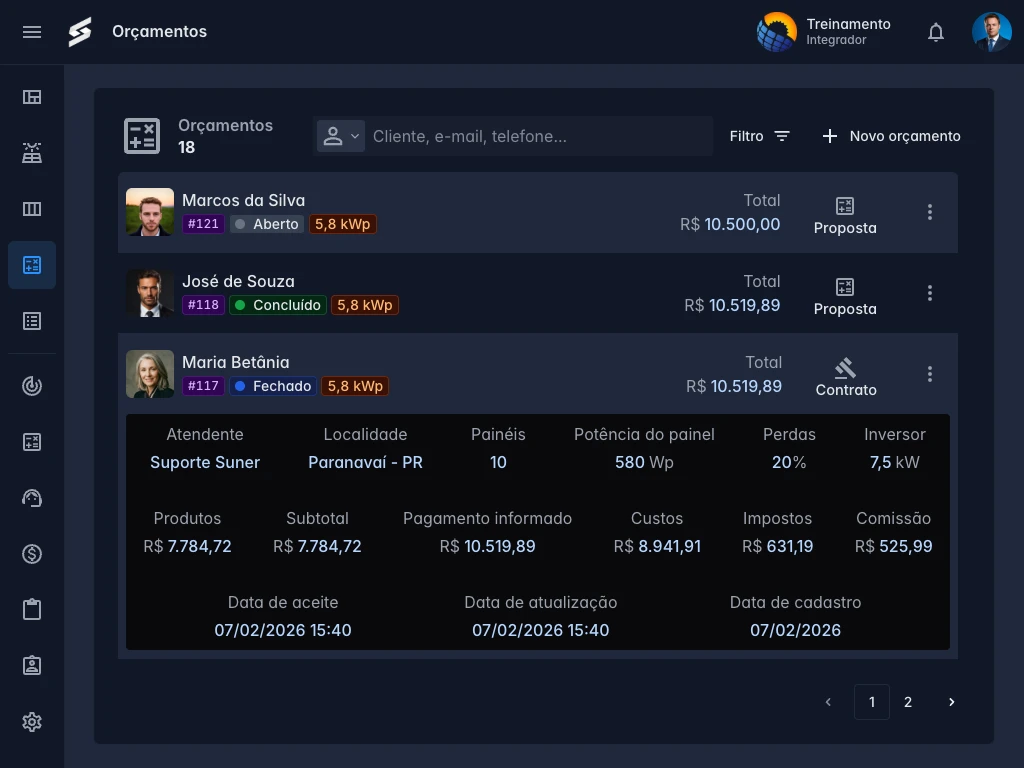Image resolution: width=1024 pixels, height=768 pixels.
Task: Open the three-dot menu for Marcos da Silva
Action: [x=930, y=212]
